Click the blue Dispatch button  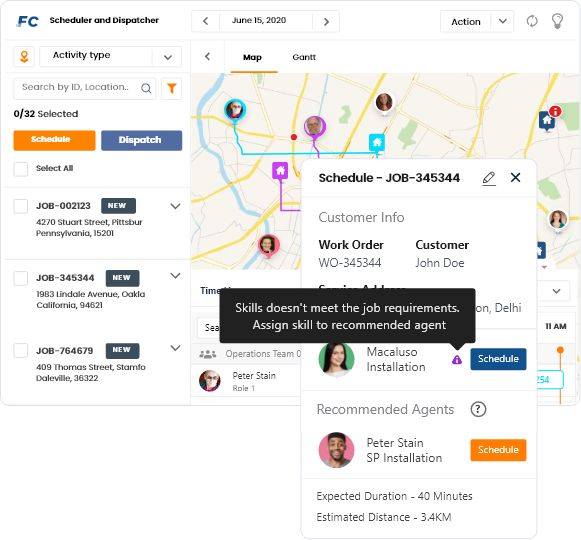tap(142, 140)
